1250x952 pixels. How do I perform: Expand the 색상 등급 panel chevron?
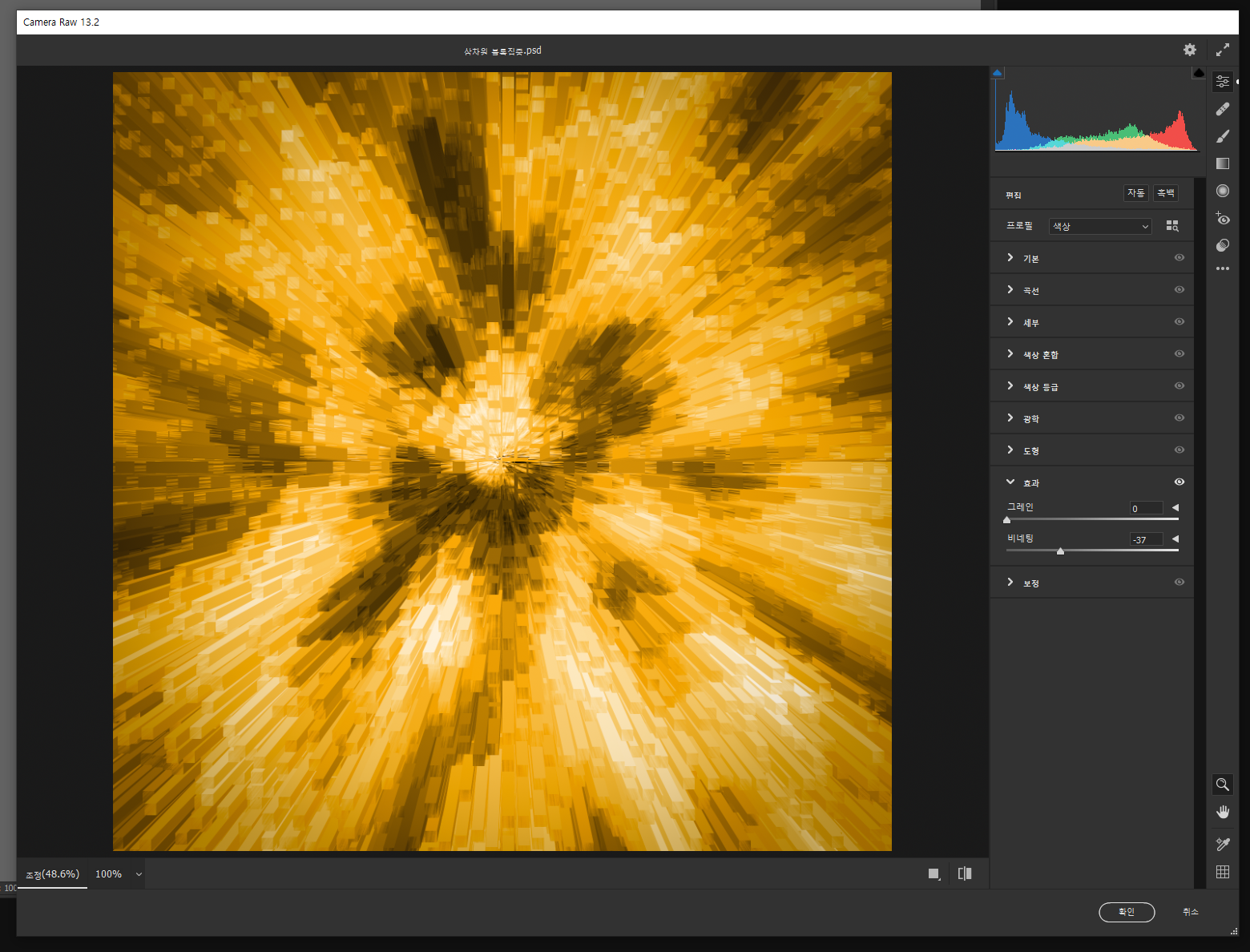[x=1010, y=385]
